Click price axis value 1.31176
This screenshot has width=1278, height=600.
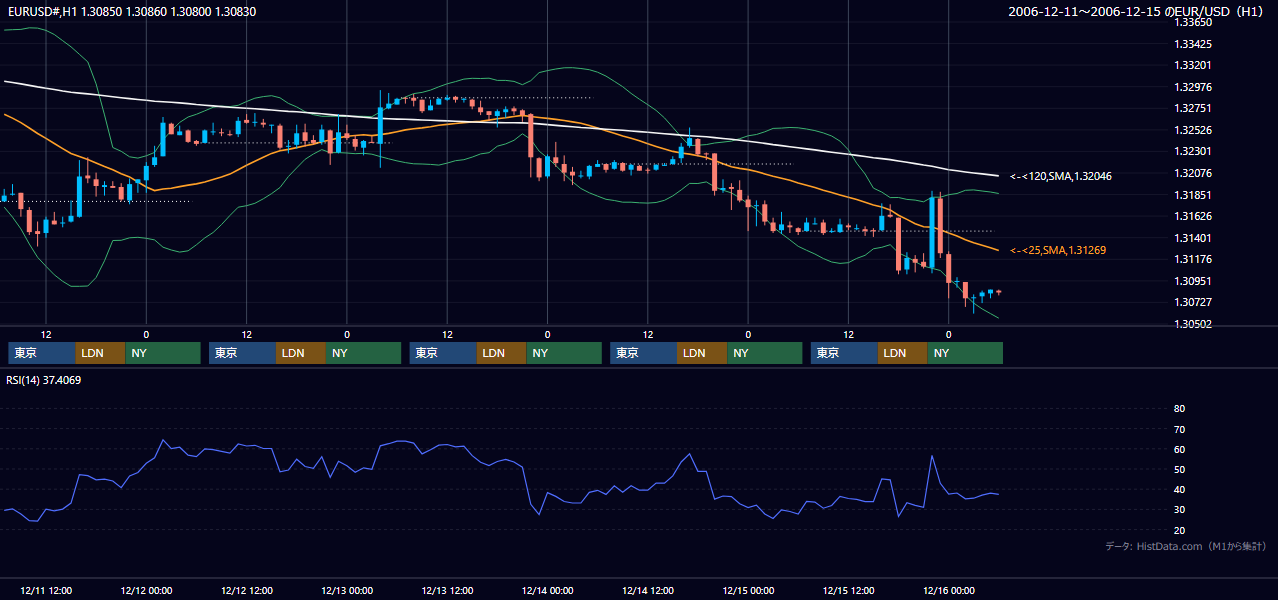[x=1193, y=259]
